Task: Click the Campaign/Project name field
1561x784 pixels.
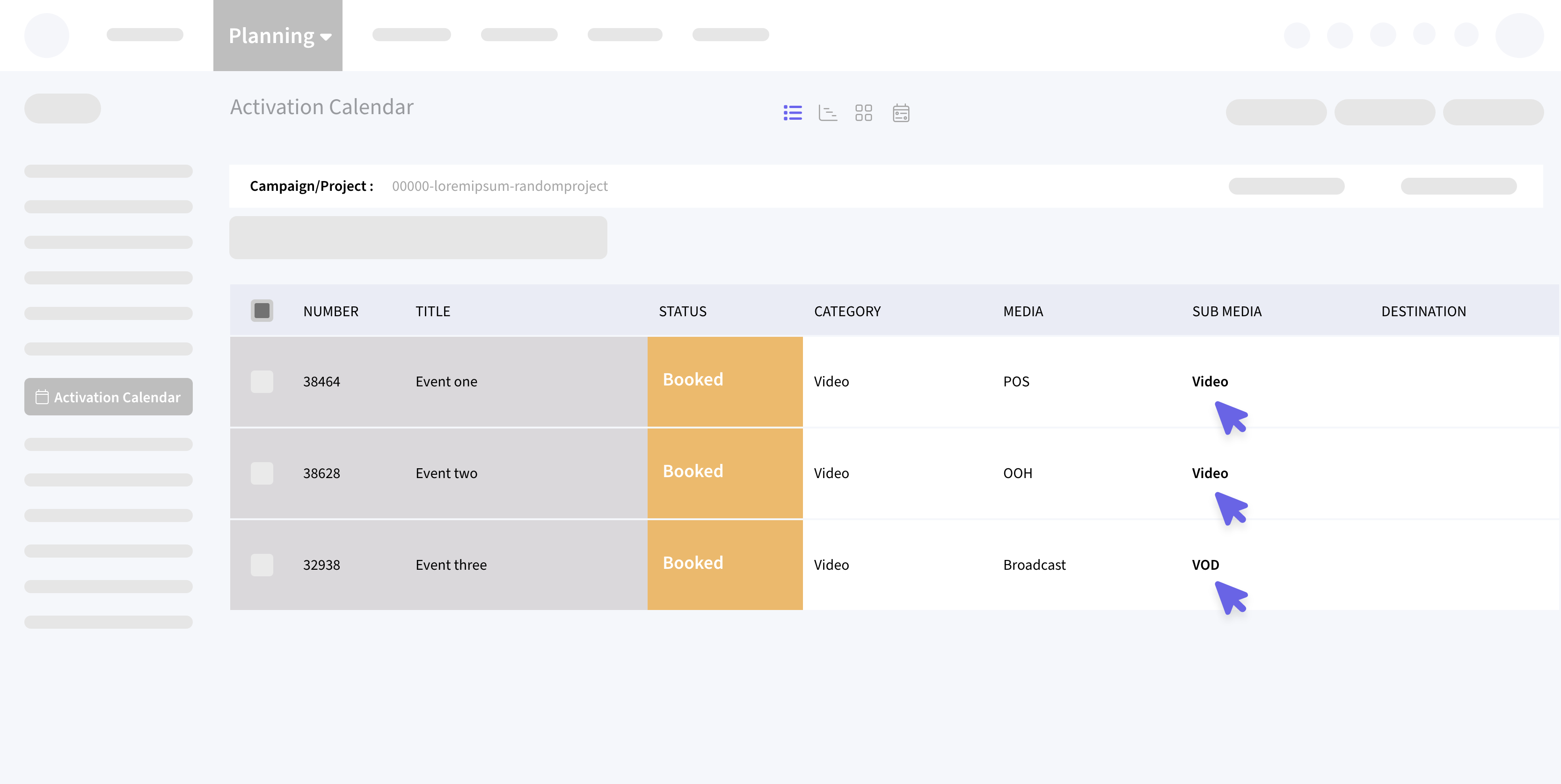Action: (x=499, y=186)
